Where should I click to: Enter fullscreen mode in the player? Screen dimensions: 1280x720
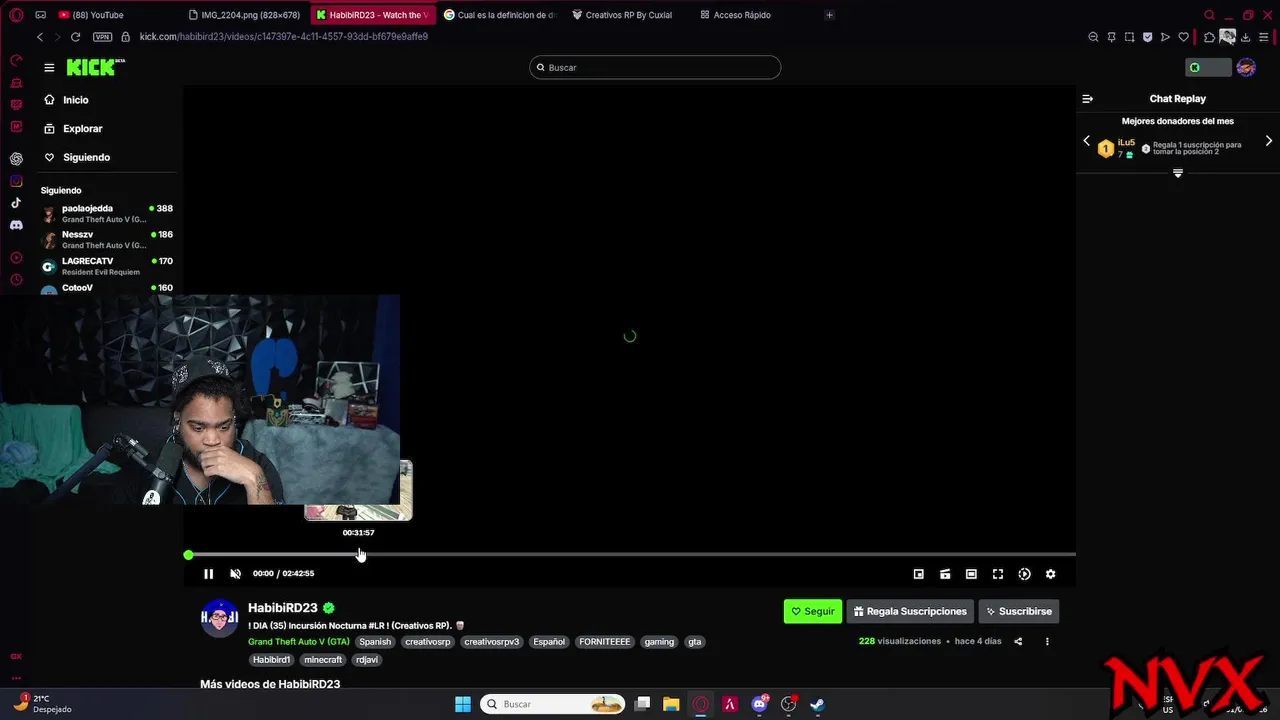[x=997, y=574]
